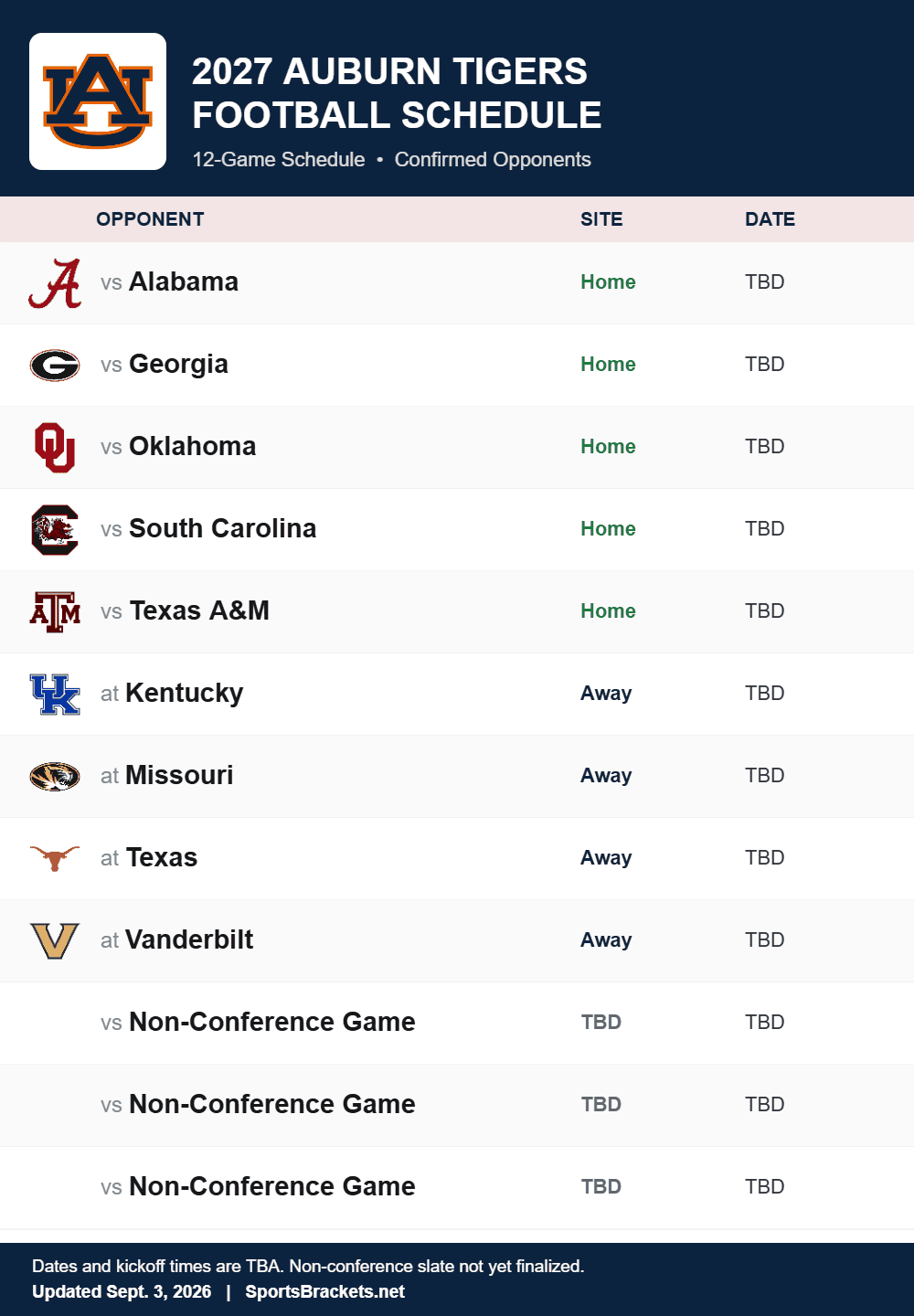Click the 2027 Auburn Tigers schedule title
Viewport: 914px width, 1316px height.
pyautogui.click(x=397, y=93)
